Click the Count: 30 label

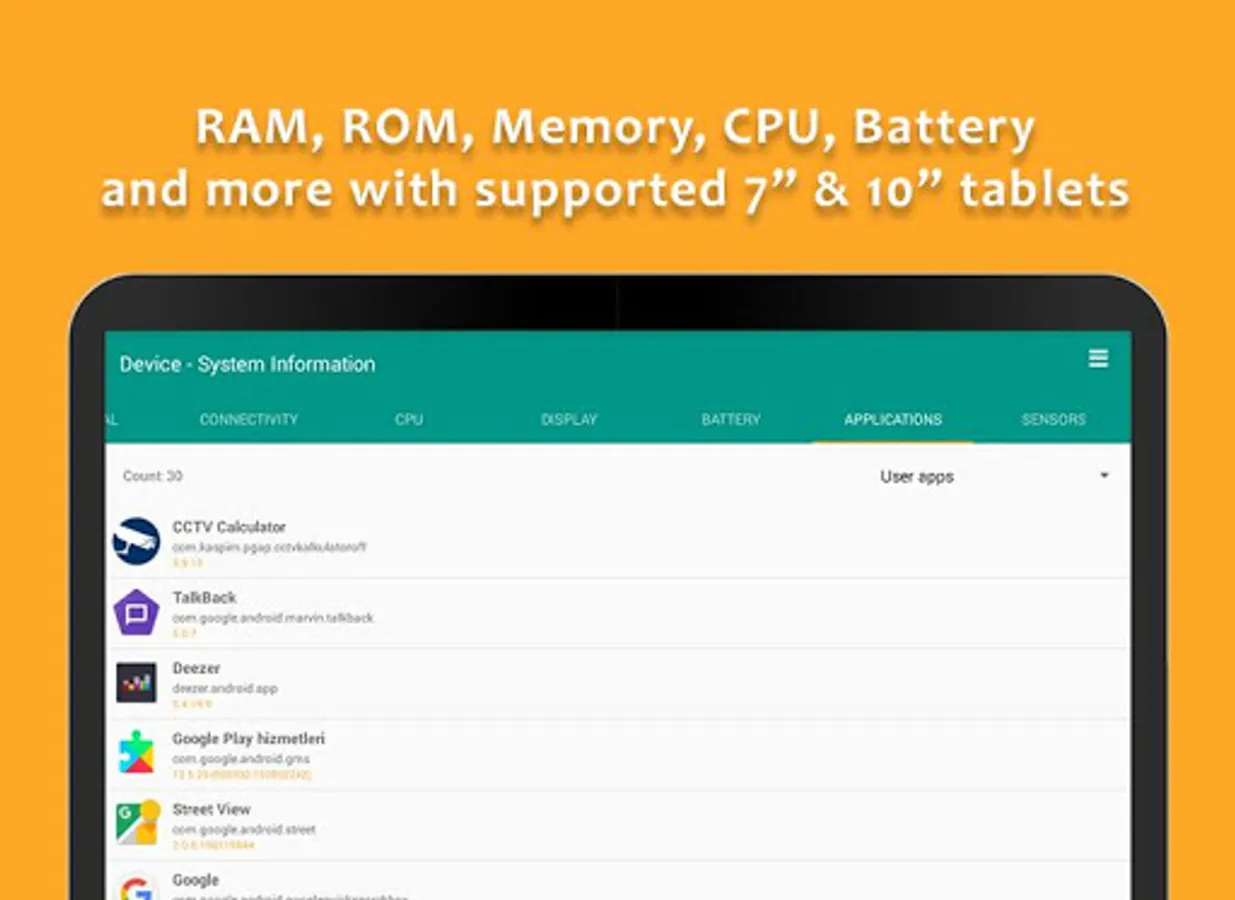pyautogui.click(x=153, y=476)
